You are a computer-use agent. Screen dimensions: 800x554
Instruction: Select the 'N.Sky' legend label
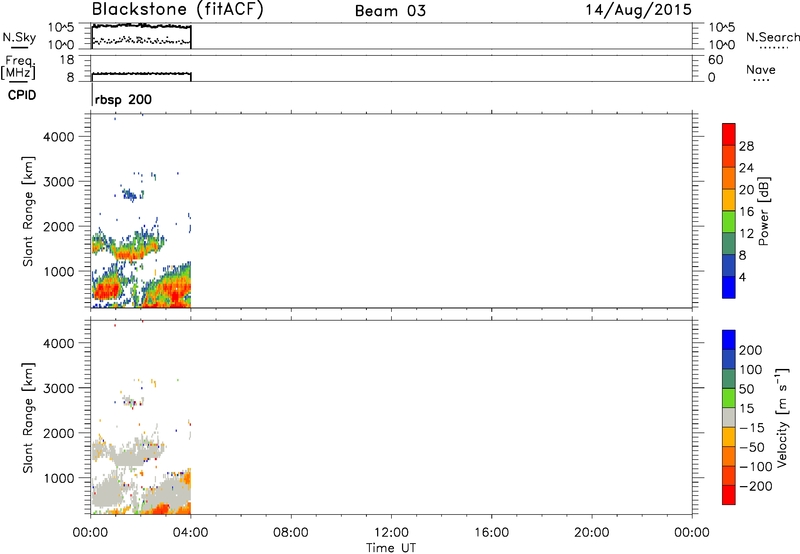(19, 37)
